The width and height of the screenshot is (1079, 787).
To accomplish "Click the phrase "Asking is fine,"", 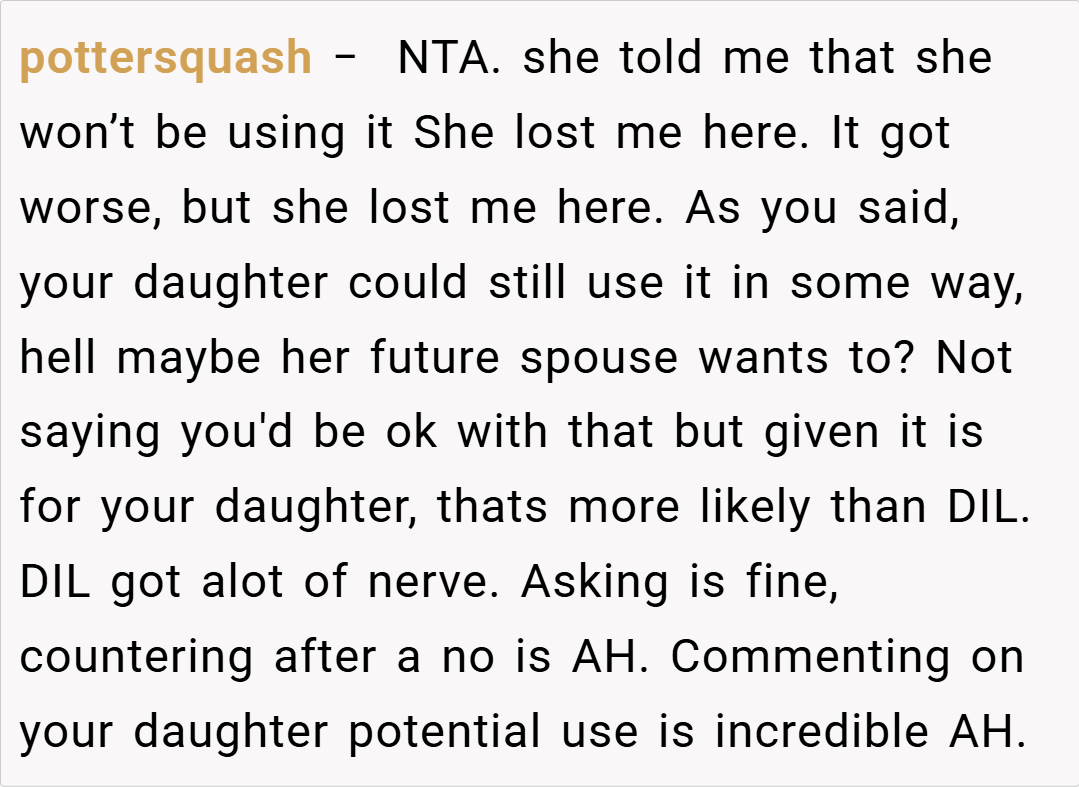I will coord(679,583).
